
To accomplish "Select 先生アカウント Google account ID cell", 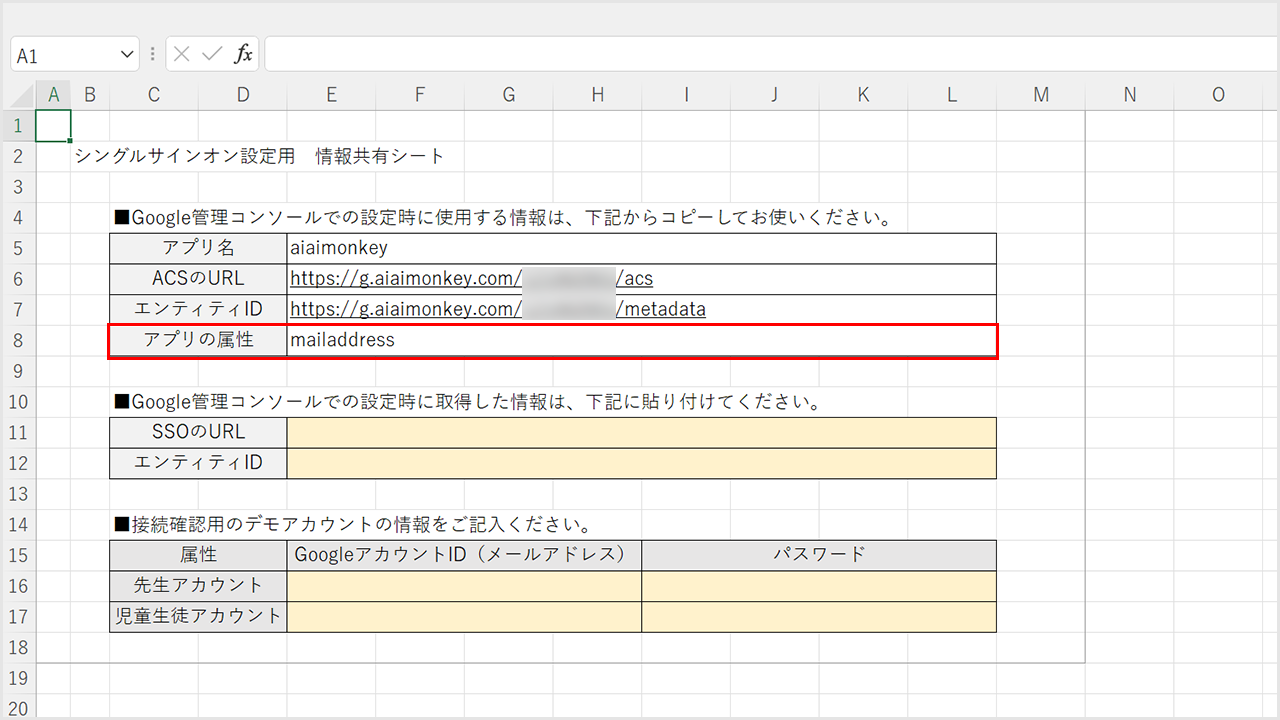I will (464, 586).
